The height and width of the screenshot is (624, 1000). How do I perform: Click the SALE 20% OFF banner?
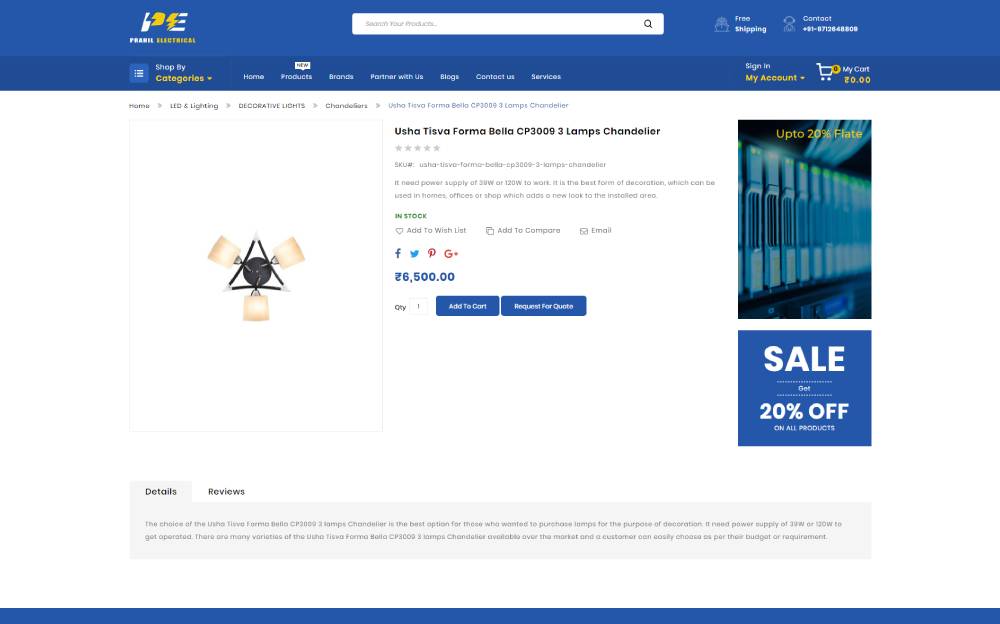[805, 388]
